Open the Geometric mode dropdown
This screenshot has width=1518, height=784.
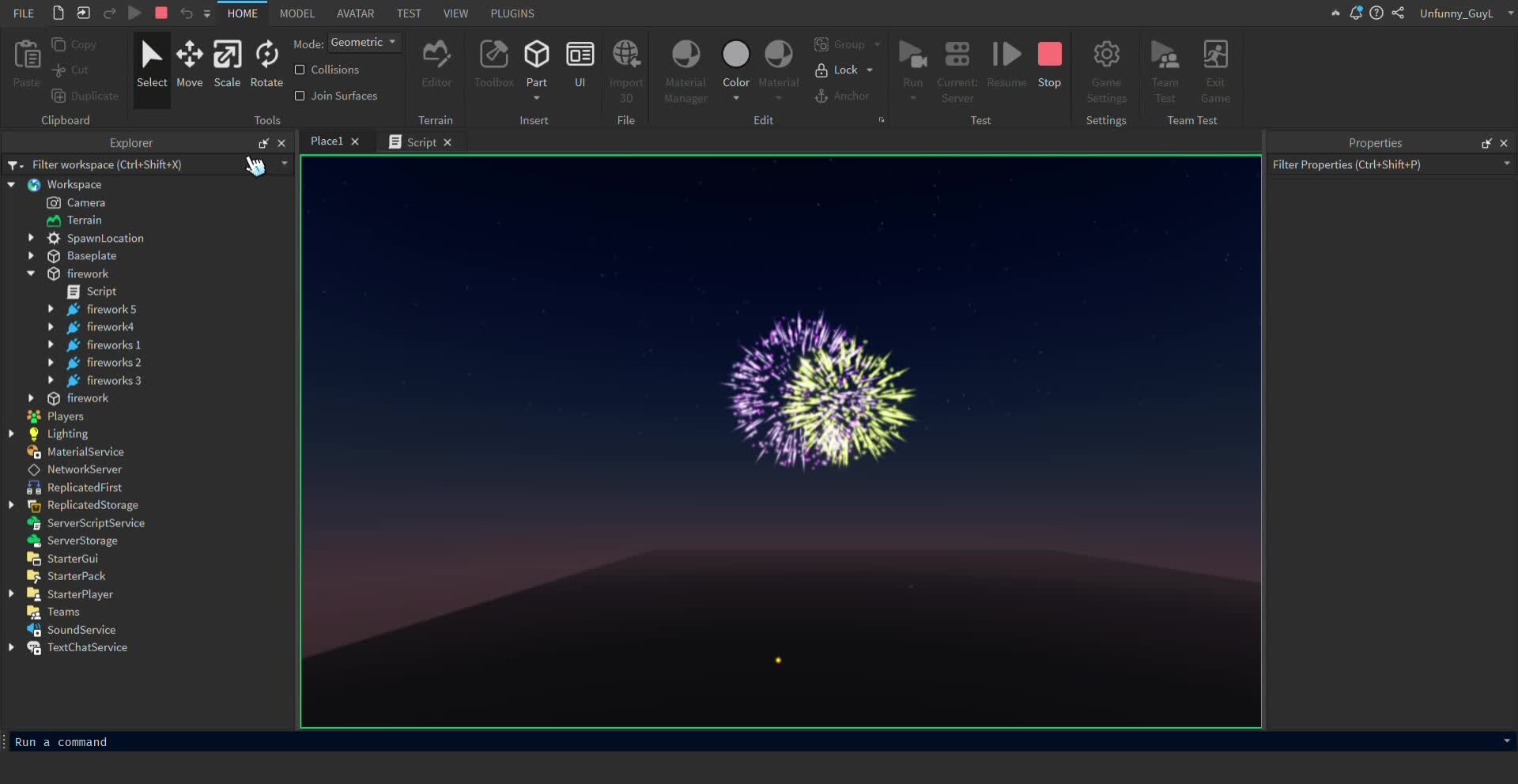click(364, 43)
